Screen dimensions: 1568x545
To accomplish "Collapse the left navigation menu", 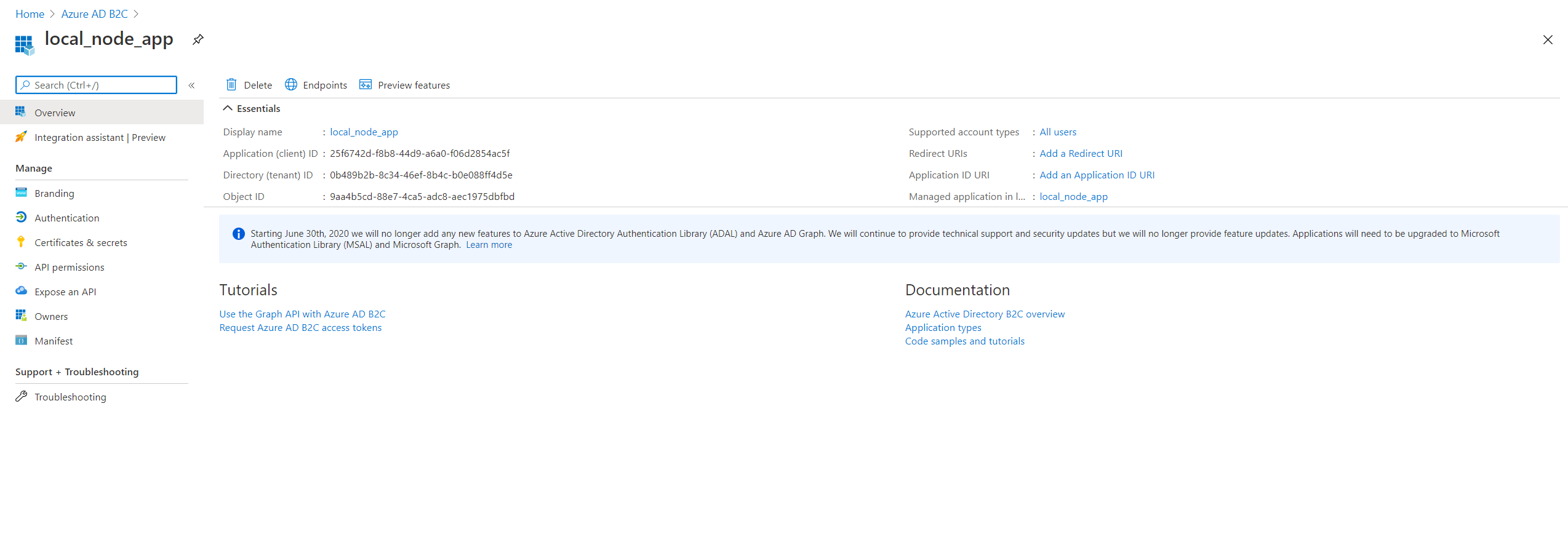I will tap(191, 86).
